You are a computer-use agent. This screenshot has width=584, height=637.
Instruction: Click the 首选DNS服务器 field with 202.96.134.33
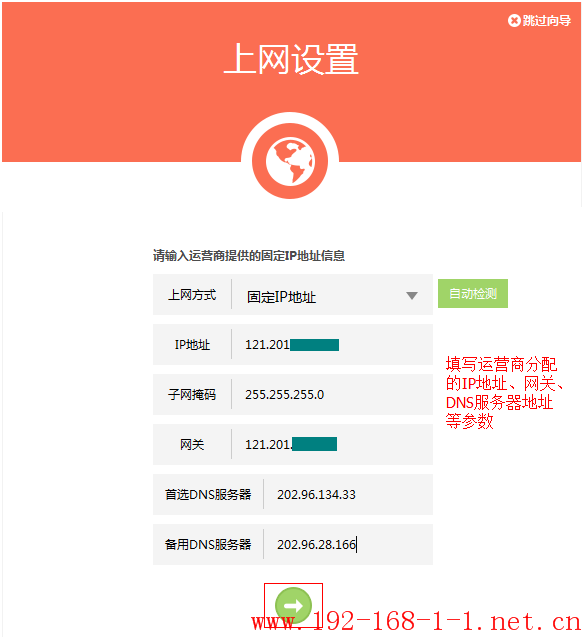348,494
